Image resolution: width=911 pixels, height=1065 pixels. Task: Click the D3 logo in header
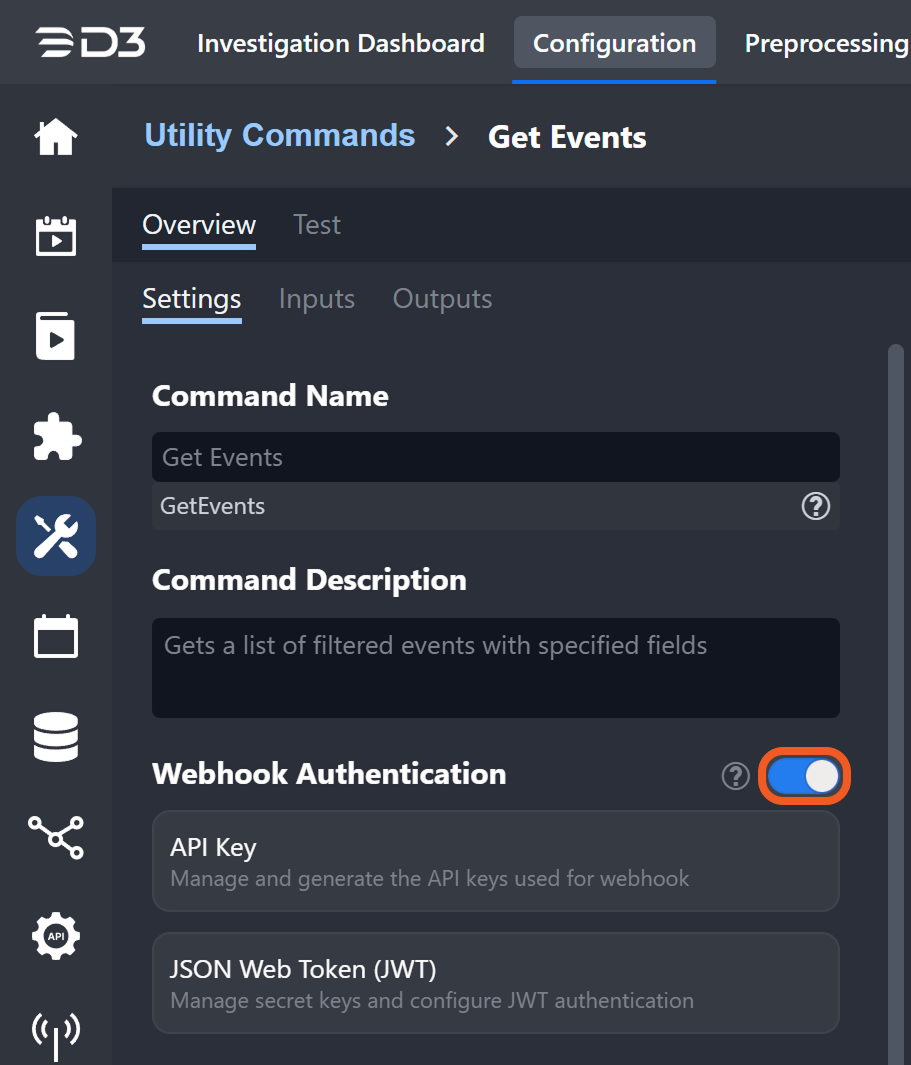(90, 43)
